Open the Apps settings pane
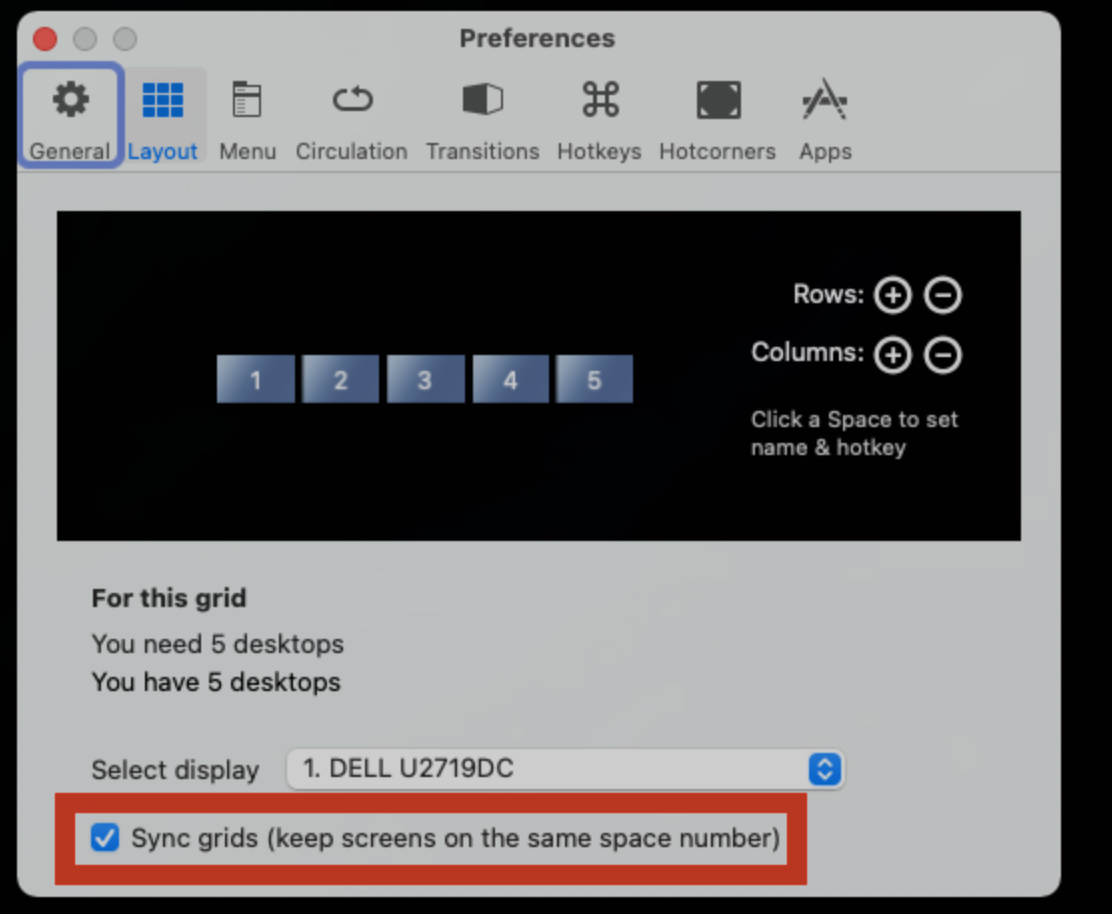Viewport: 1112px width, 914px height. coord(824,113)
